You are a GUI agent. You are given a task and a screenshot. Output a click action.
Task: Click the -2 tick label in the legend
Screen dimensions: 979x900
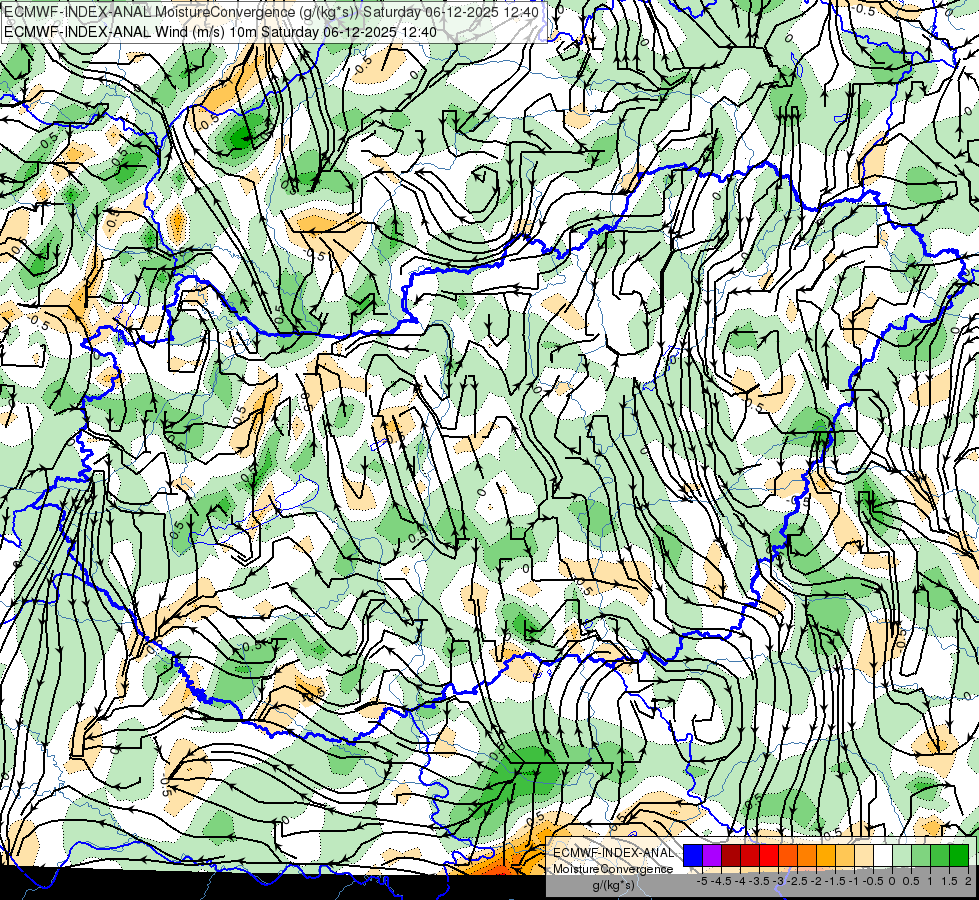click(x=817, y=881)
